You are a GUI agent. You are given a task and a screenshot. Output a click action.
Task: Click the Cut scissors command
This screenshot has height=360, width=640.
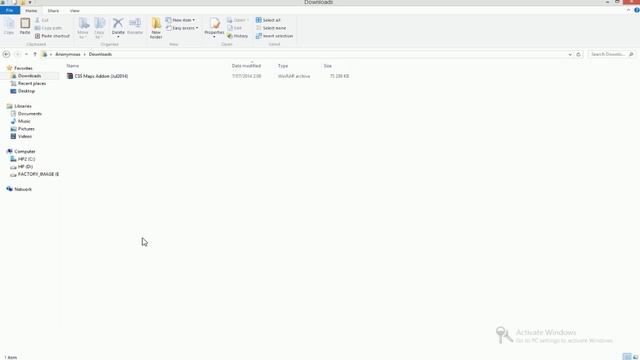click(42, 20)
